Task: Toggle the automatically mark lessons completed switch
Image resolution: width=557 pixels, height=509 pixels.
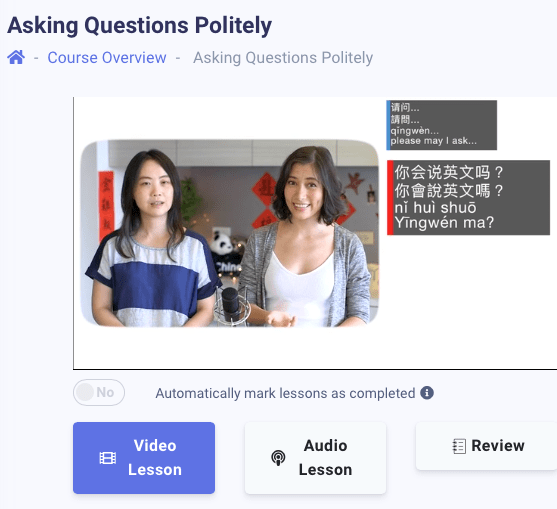Action: pos(99,392)
